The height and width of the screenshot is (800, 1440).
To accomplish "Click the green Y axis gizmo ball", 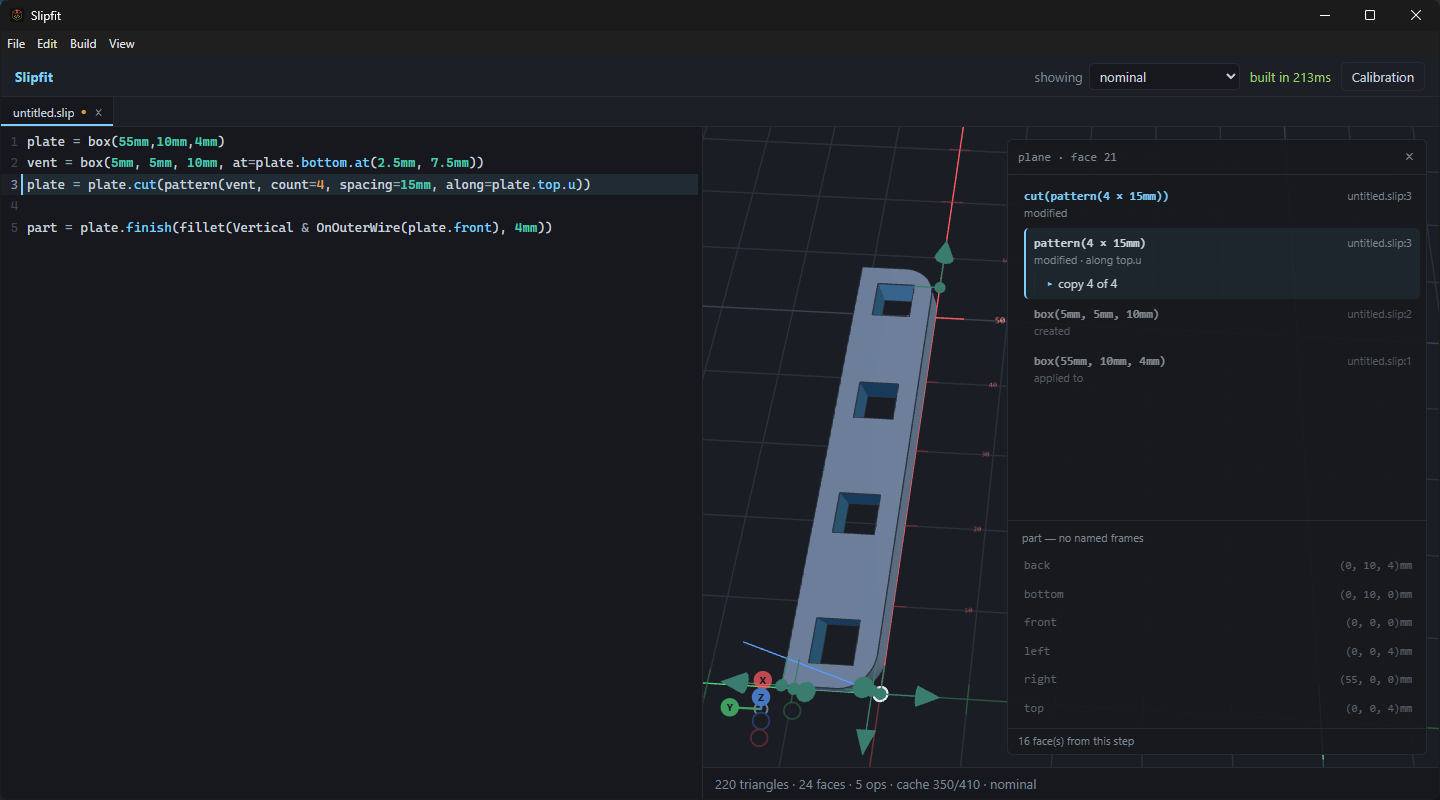I will pos(730,707).
